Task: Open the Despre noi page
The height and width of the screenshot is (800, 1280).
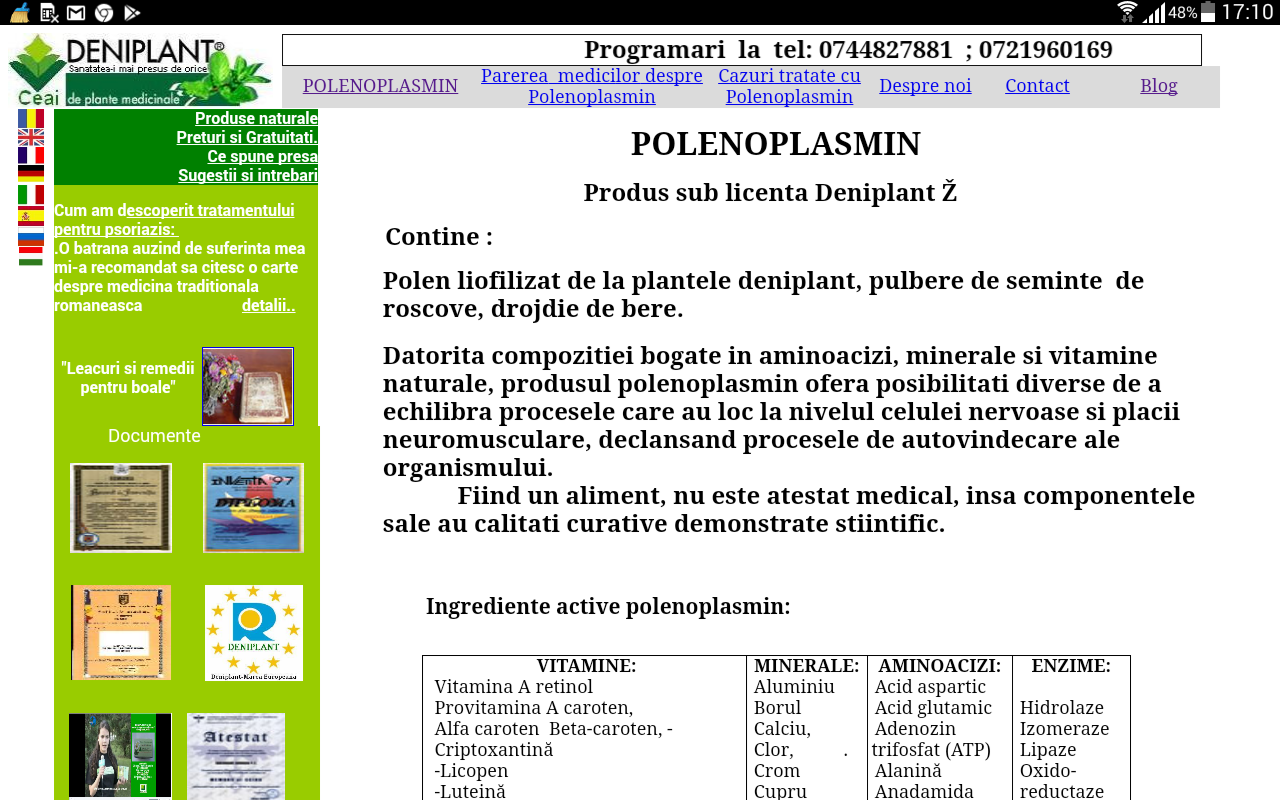Action: 925,86
